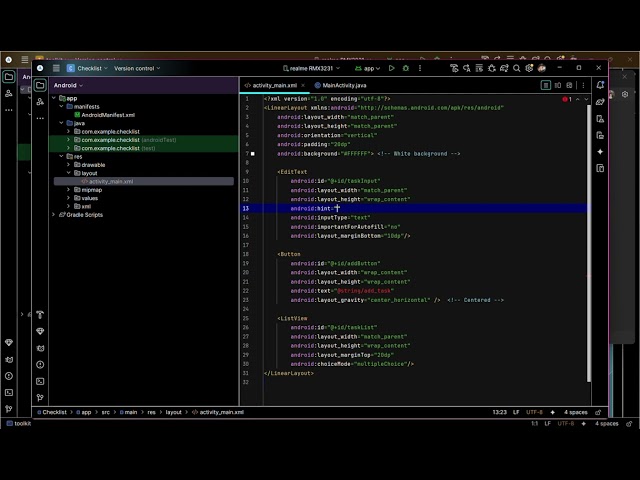This screenshot has width=640, height=480.
Task: Expand com.example.checklist (test) package
Action: click(x=69, y=148)
